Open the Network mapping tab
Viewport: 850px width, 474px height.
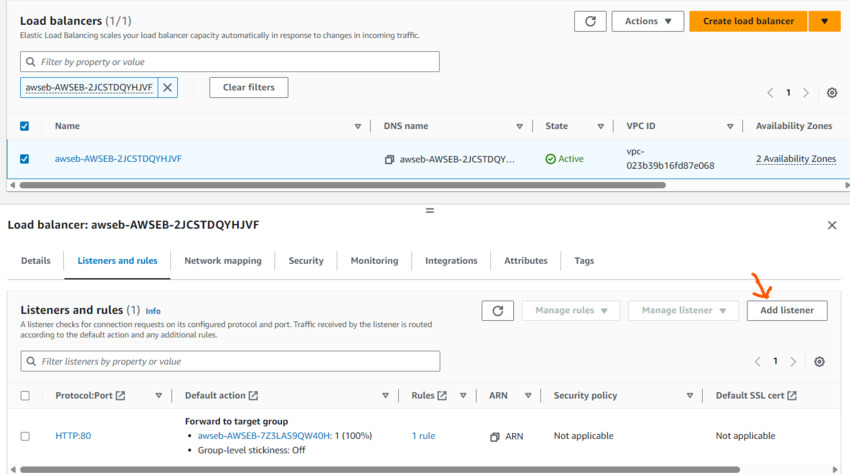(223, 261)
